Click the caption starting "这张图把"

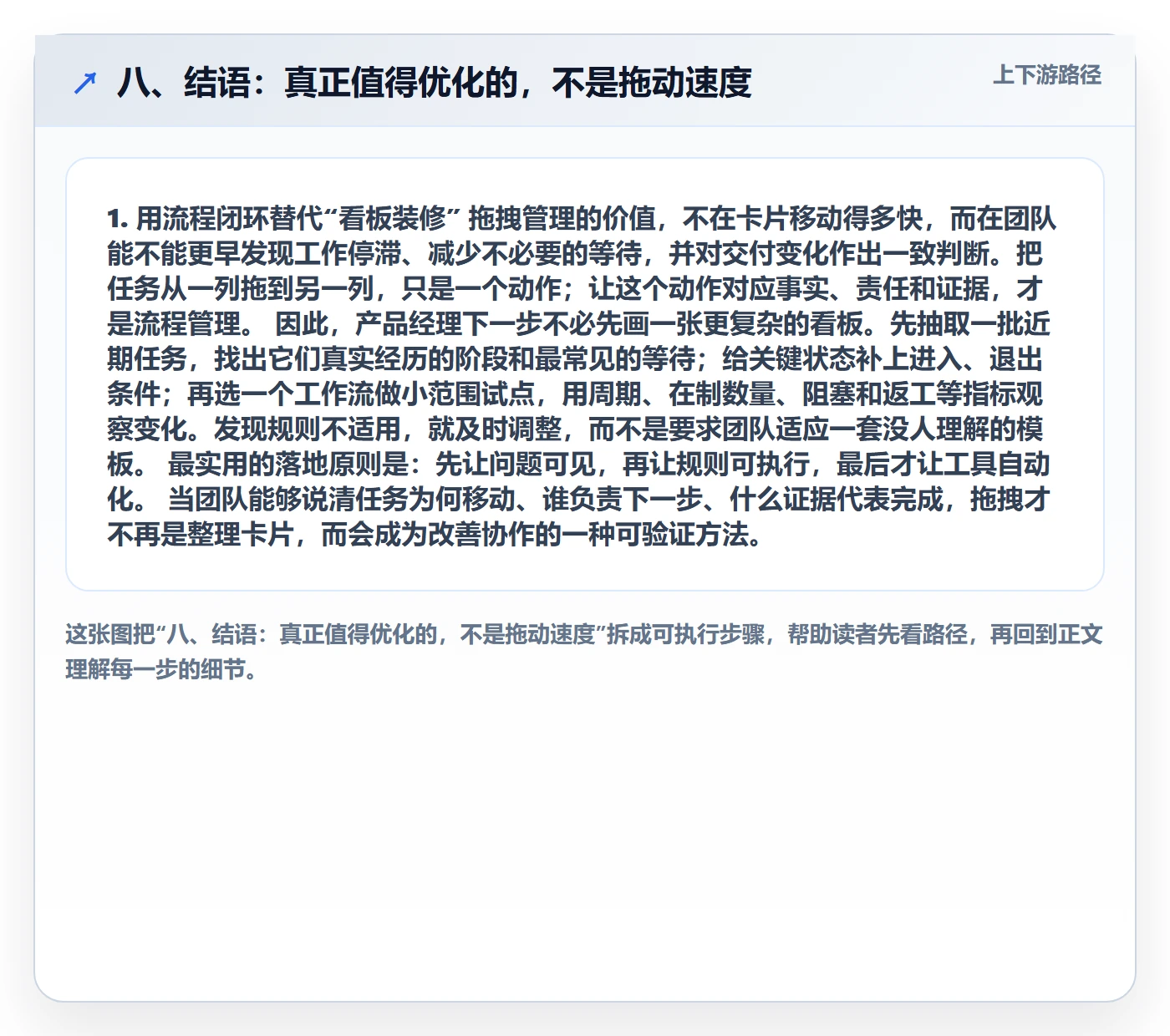click(584, 652)
